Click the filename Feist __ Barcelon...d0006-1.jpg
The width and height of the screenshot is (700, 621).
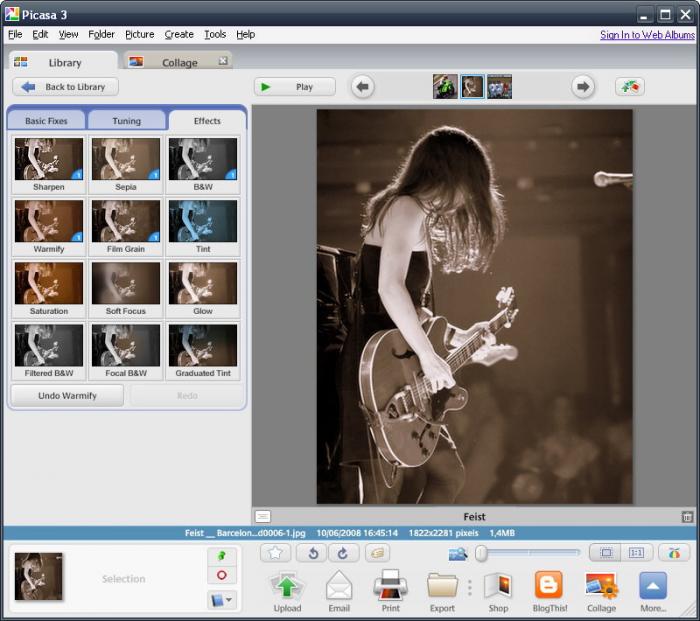tap(245, 533)
